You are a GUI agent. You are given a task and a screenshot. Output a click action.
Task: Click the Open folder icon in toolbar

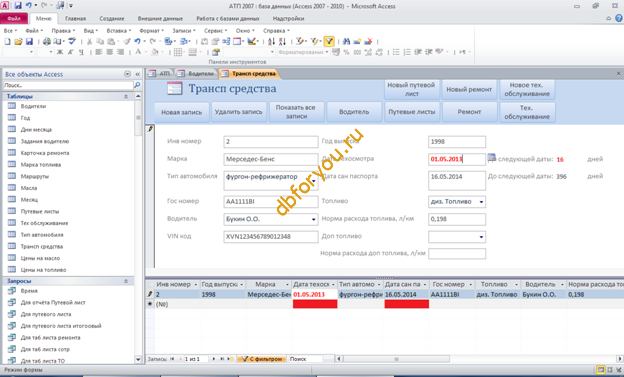pyautogui.click(x=18, y=41)
